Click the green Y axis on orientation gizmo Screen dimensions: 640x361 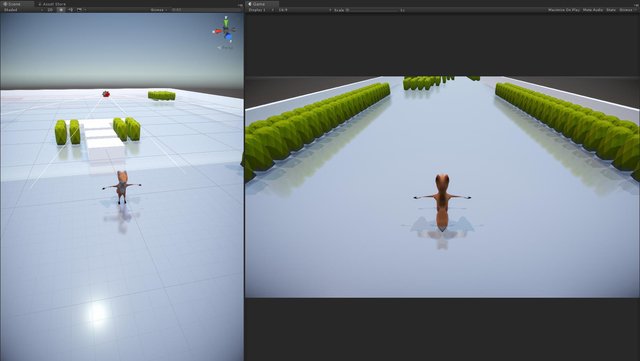pos(226,22)
